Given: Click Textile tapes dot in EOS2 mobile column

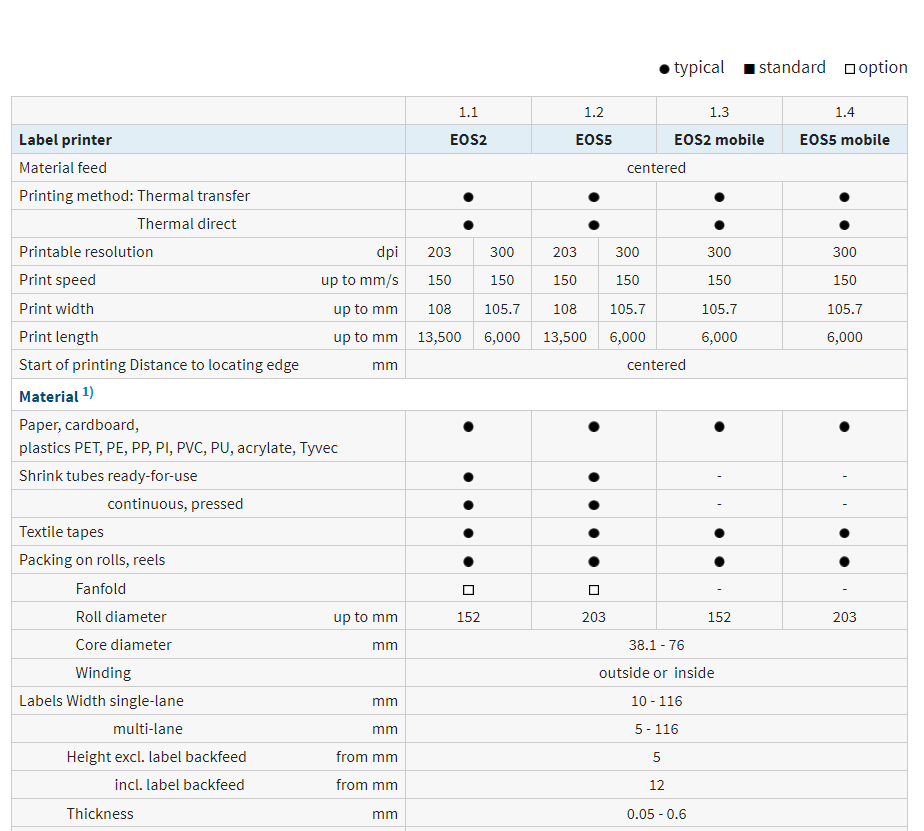Looking at the screenshot, I should click(719, 533).
